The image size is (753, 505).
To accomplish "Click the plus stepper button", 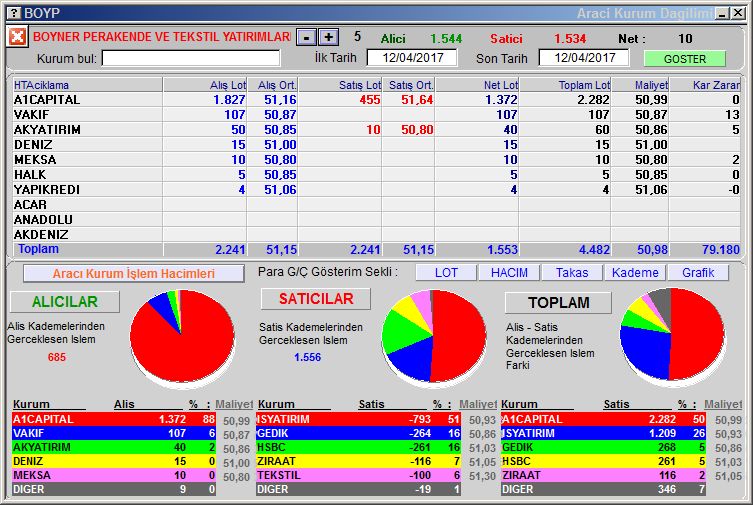I will click(x=328, y=37).
